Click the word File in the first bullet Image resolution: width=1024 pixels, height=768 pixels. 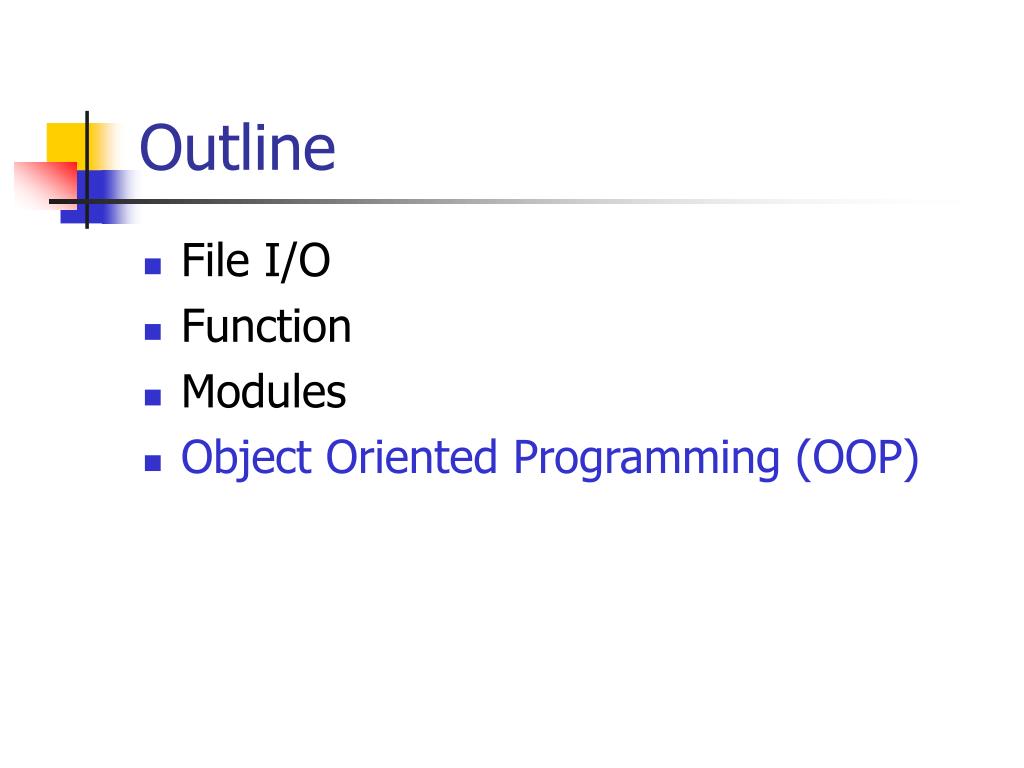click(216, 260)
